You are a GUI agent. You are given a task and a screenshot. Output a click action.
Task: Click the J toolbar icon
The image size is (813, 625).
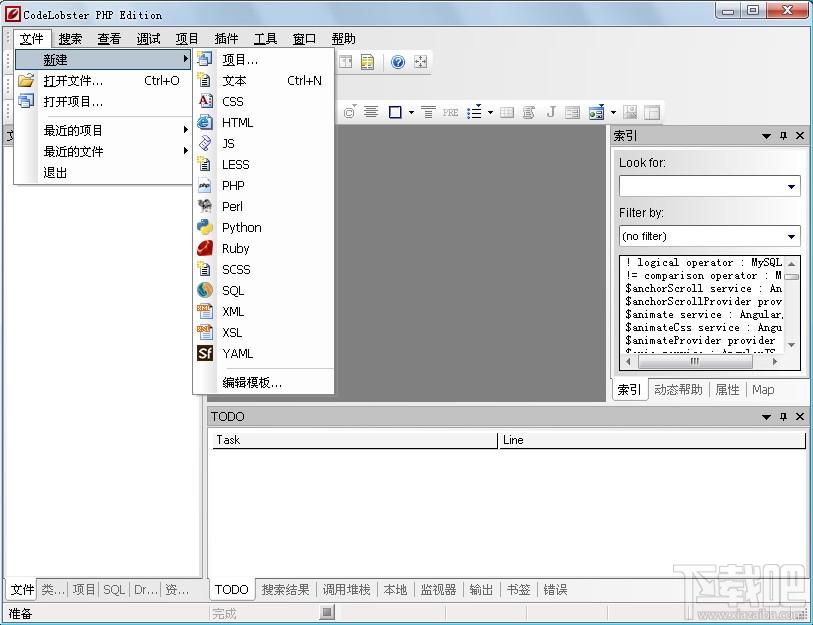click(x=551, y=112)
